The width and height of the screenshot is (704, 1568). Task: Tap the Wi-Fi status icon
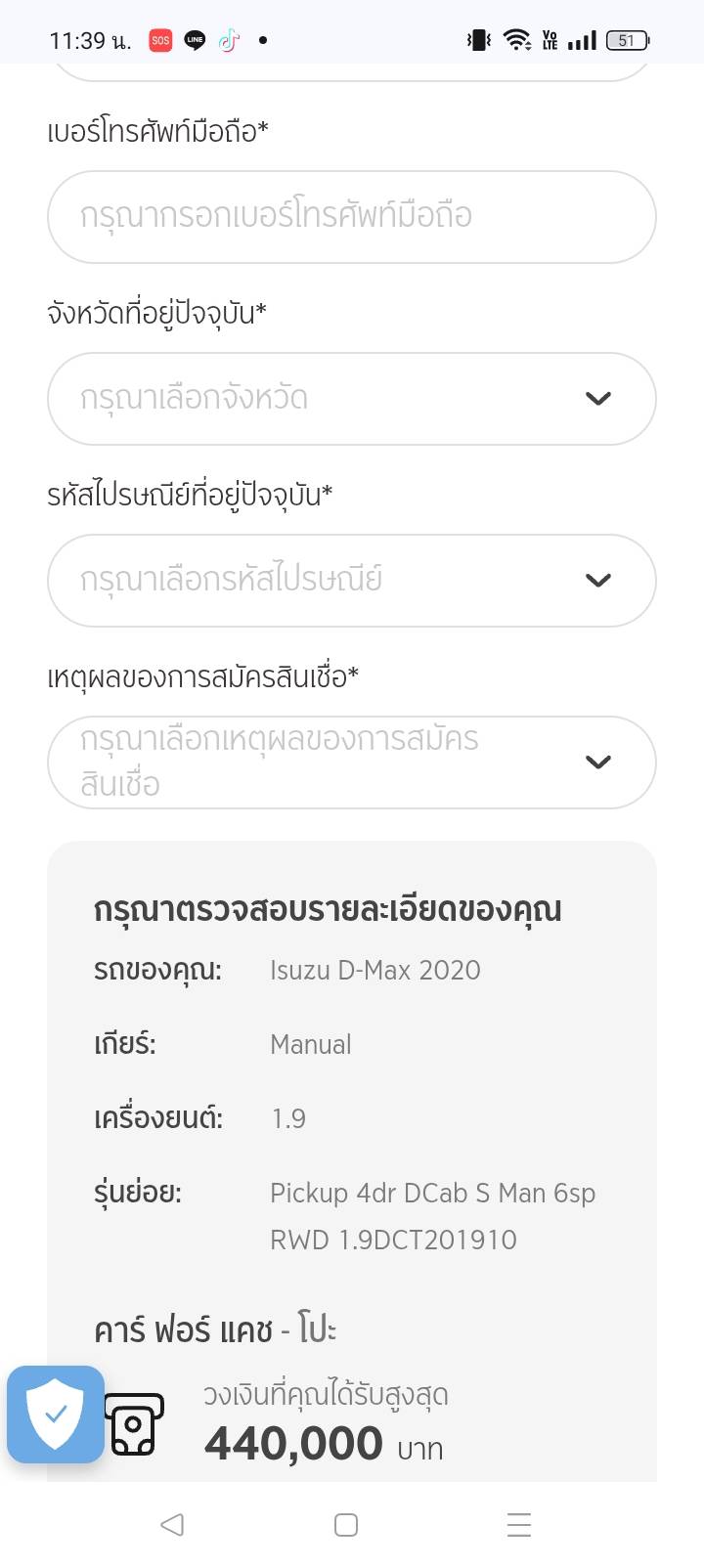(516, 40)
